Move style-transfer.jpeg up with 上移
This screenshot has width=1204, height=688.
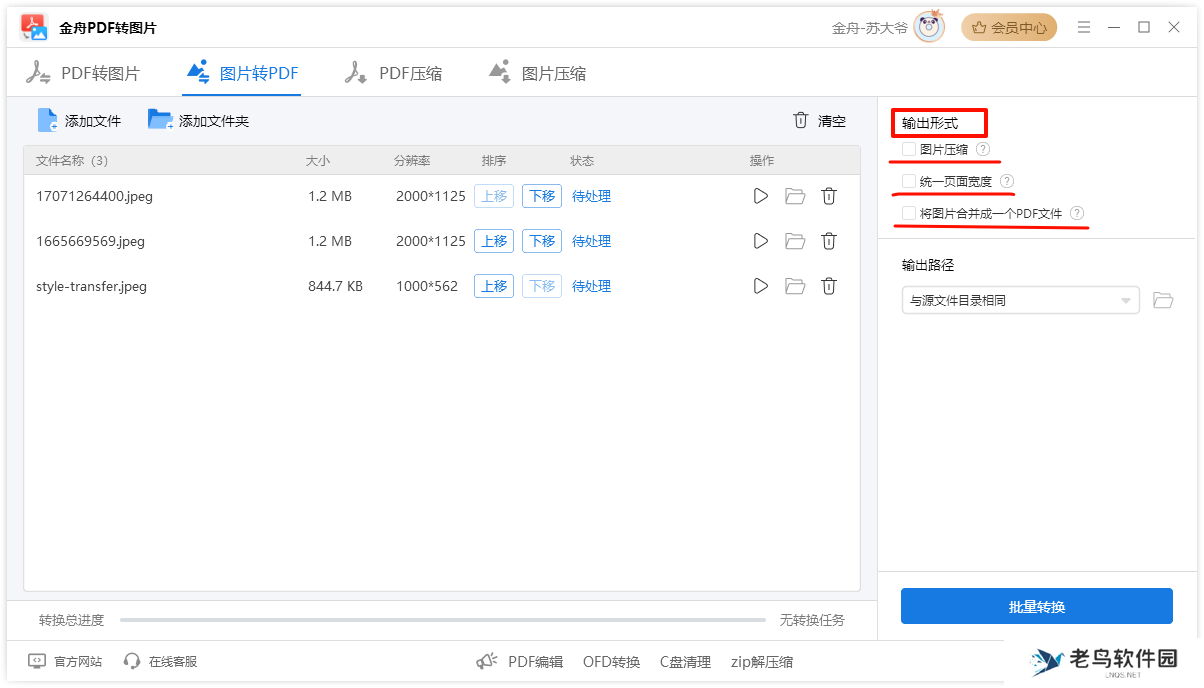[x=494, y=286]
